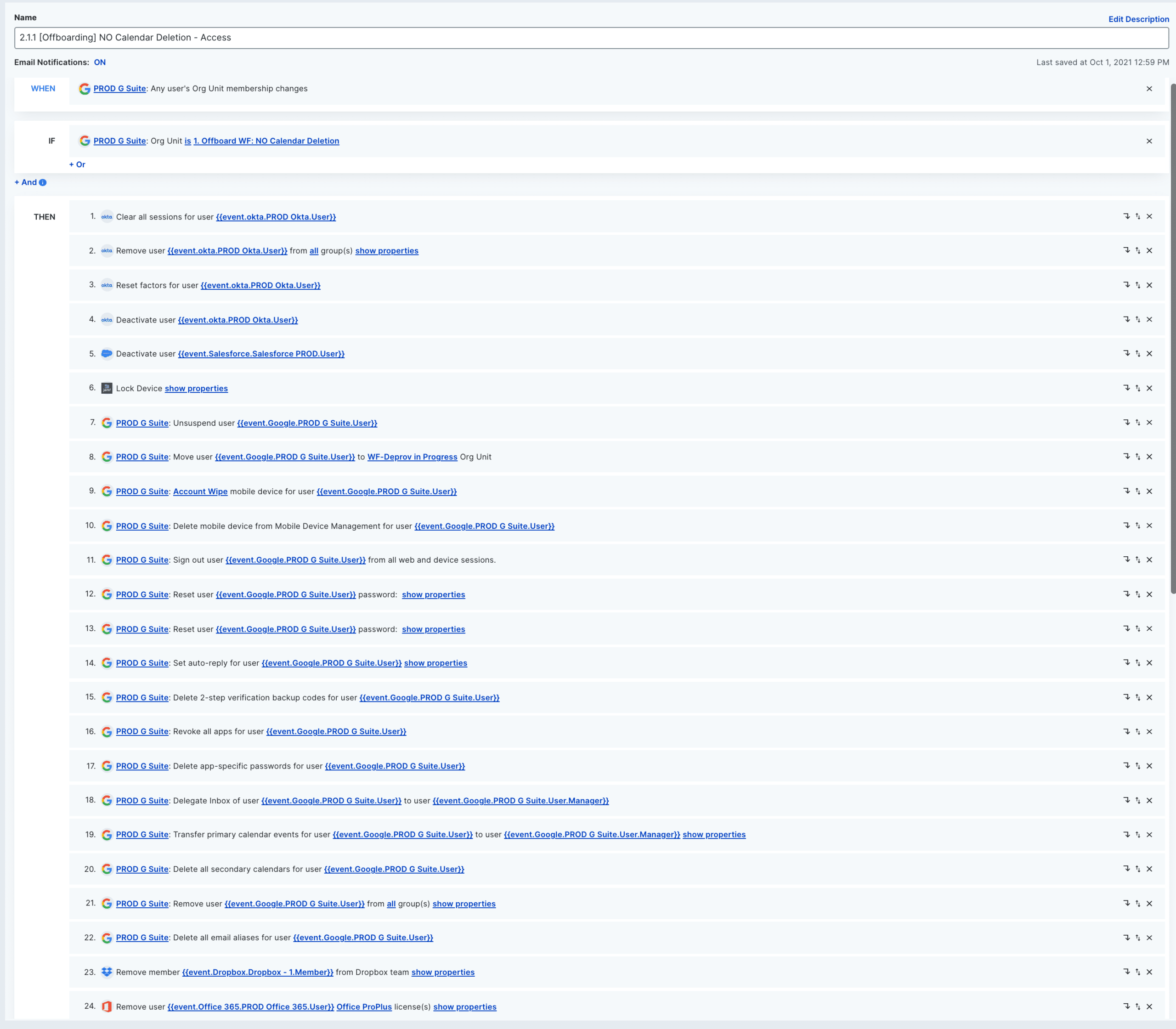Add an And condition with '+ And'

(x=26, y=183)
